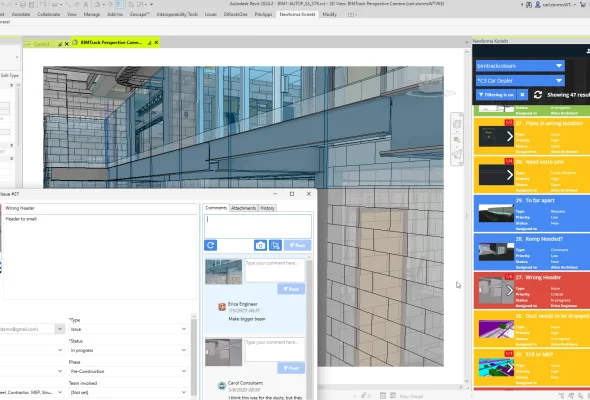
Task: Click the select-elements icon beside camera
Action: (x=275, y=245)
